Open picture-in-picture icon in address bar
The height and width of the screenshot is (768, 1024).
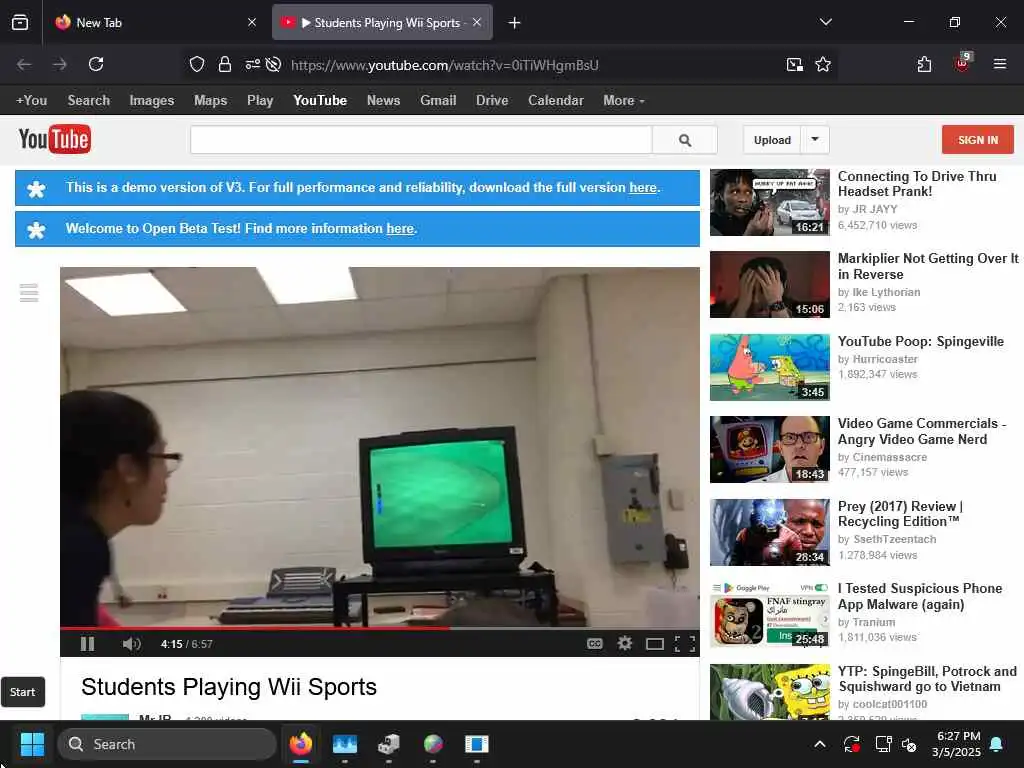pos(795,64)
